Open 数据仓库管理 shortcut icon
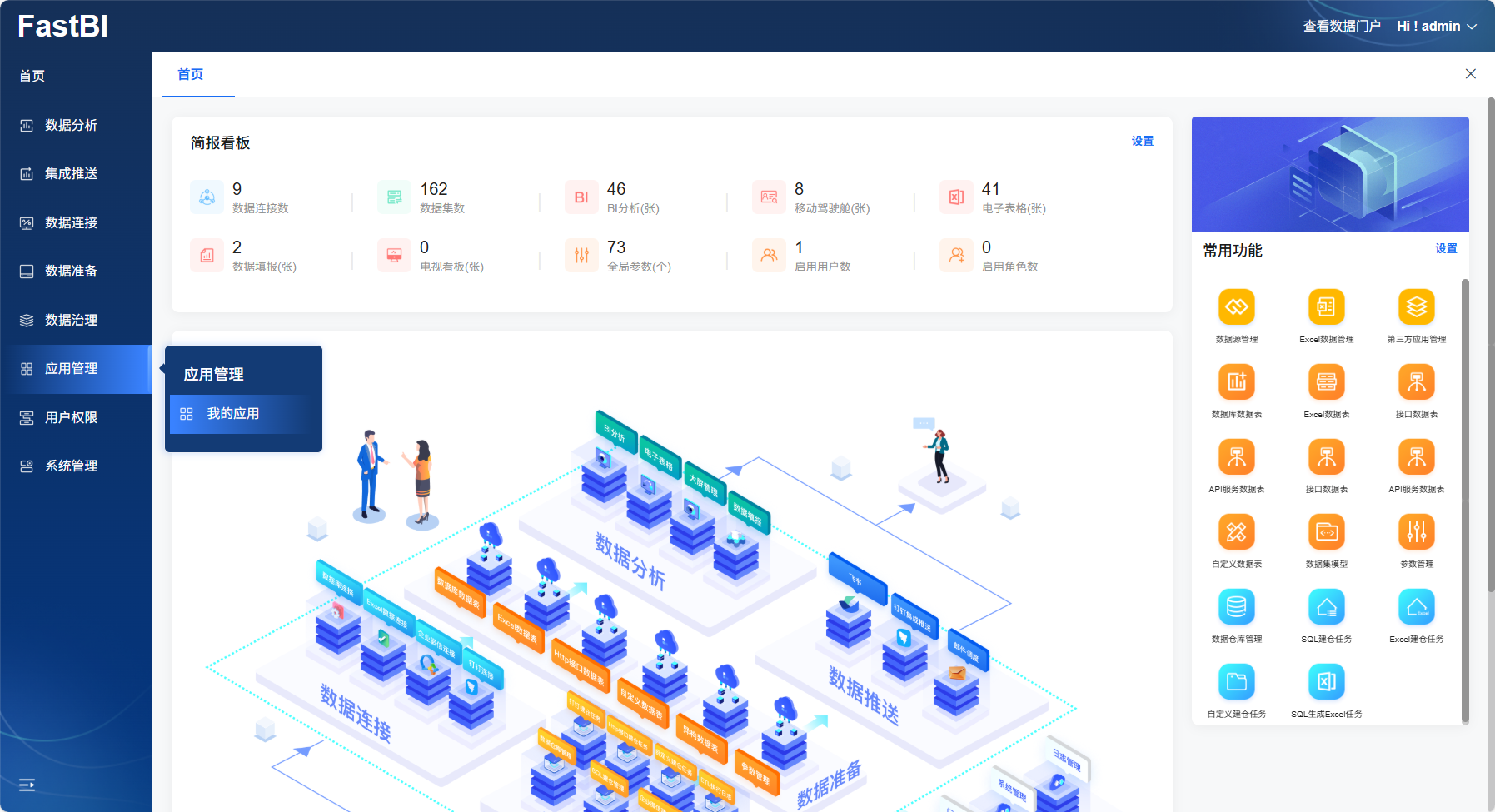This screenshot has height=812, width=1495. tap(1236, 607)
